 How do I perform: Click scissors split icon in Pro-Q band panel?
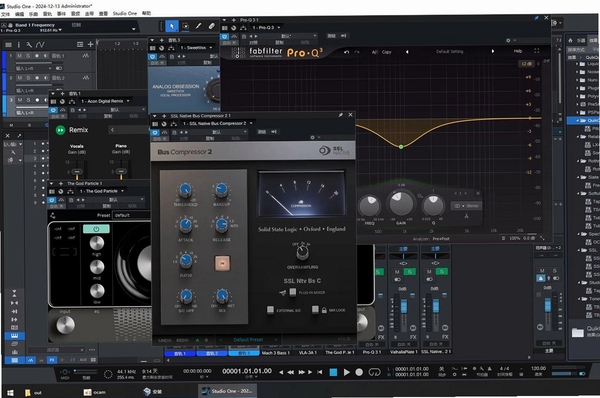tap(466, 216)
